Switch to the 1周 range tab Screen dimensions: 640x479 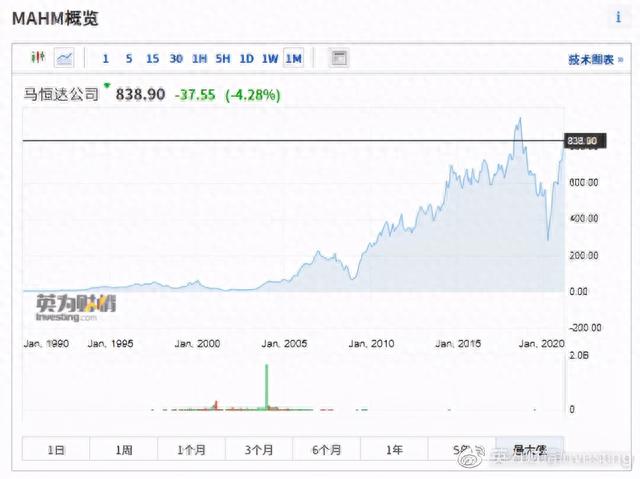pos(124,450)
